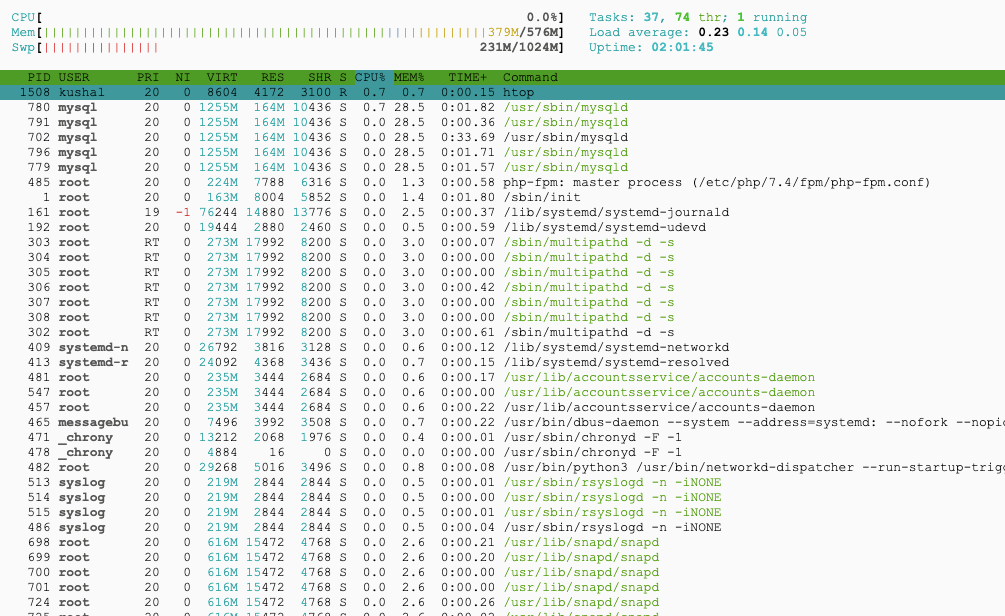Select multipathd process with PID 305
This screenshot has width=1005, height=616.
[502, 272]
